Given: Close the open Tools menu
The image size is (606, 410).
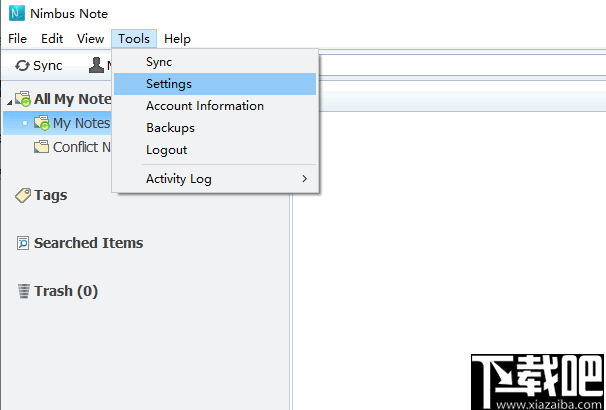Looking at the screenshot, I should (x=134, y=39).
